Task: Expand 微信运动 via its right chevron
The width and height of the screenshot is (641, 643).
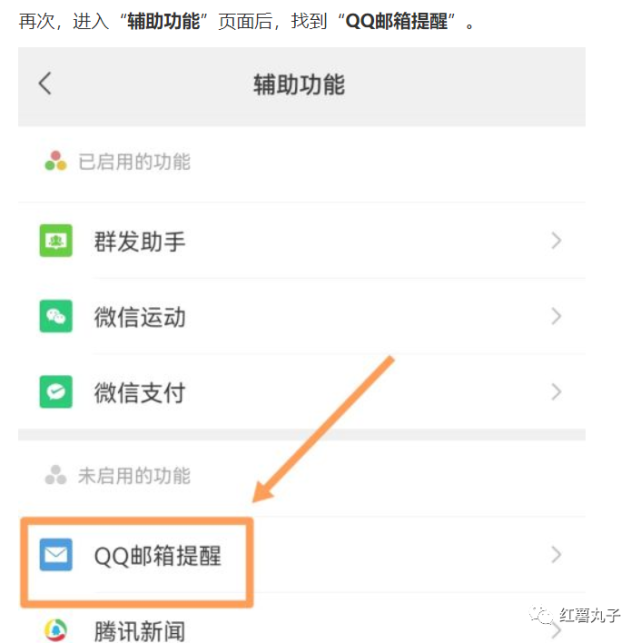Action: tap(556, 316)
